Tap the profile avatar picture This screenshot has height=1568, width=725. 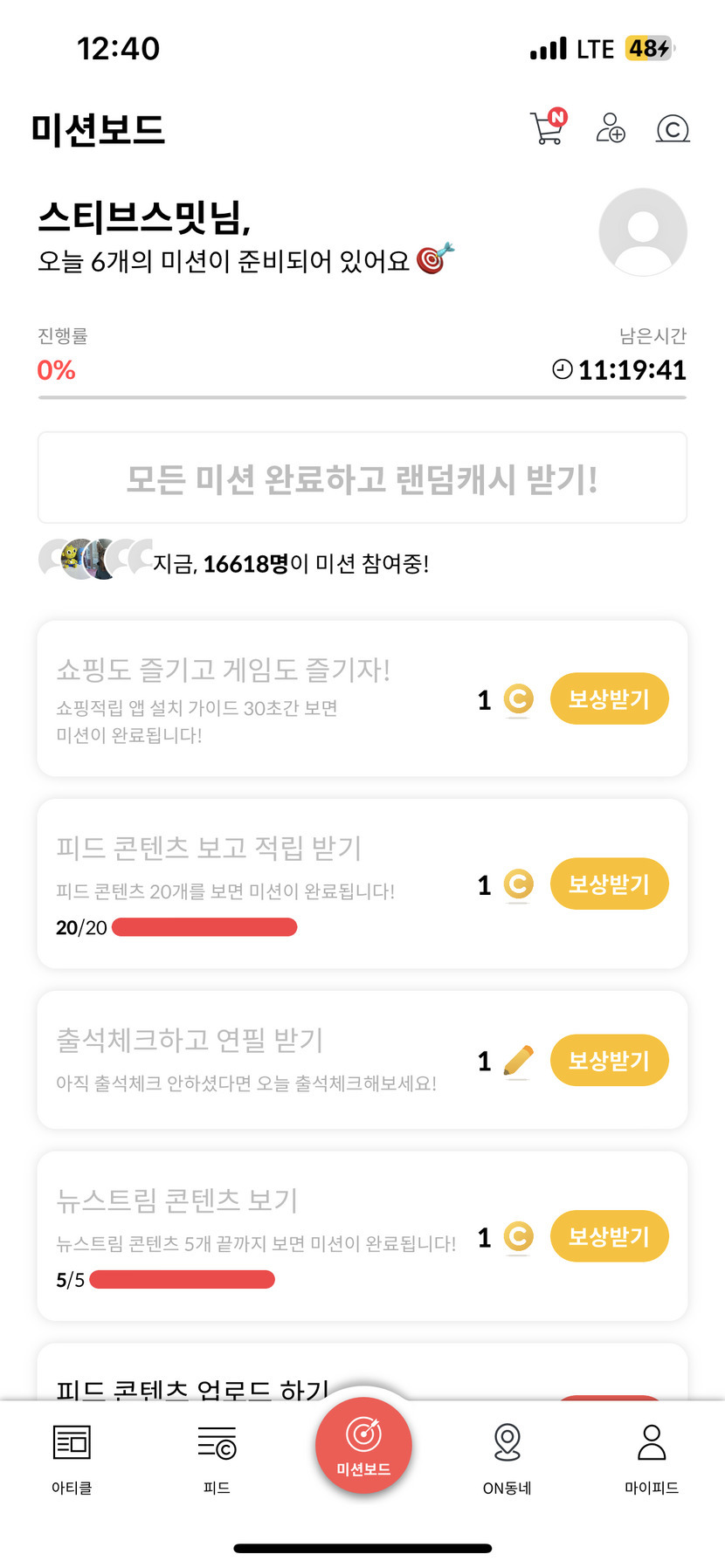tap(643, 232)
